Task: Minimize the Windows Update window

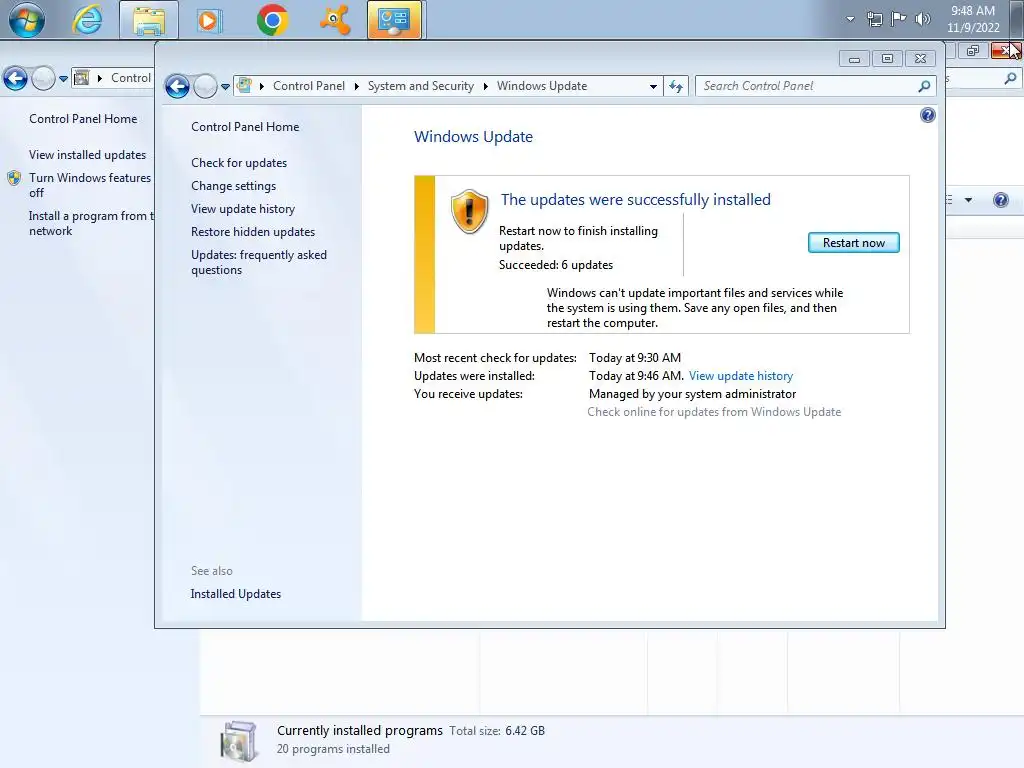Action: click(854, 59)
